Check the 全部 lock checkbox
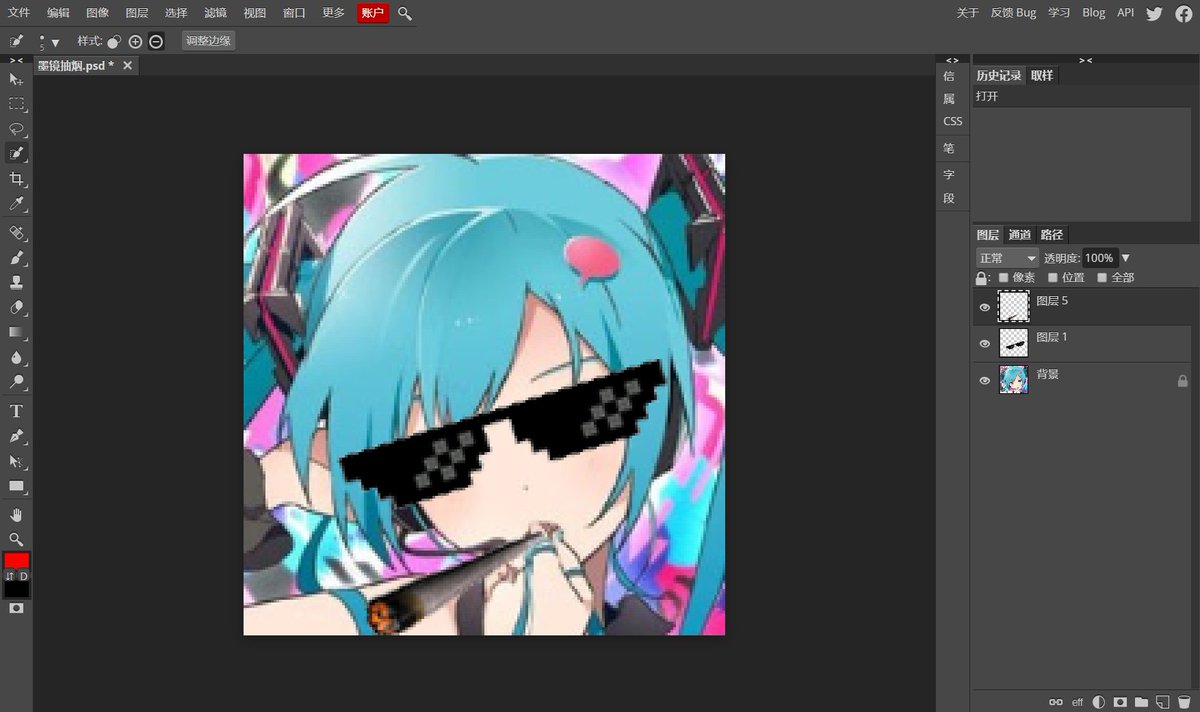Viewport: 1200px width, 712px height. [x=1102, y=278]
